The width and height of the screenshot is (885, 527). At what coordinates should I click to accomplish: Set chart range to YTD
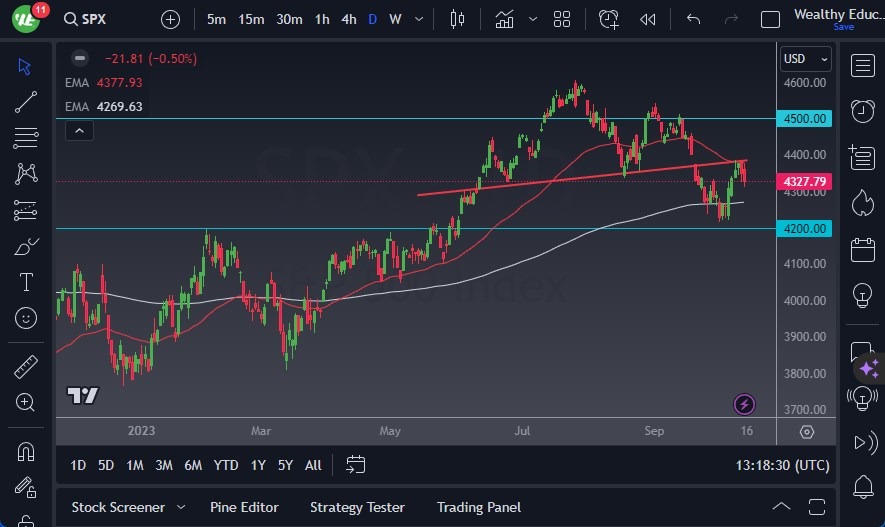click(226, 465)
